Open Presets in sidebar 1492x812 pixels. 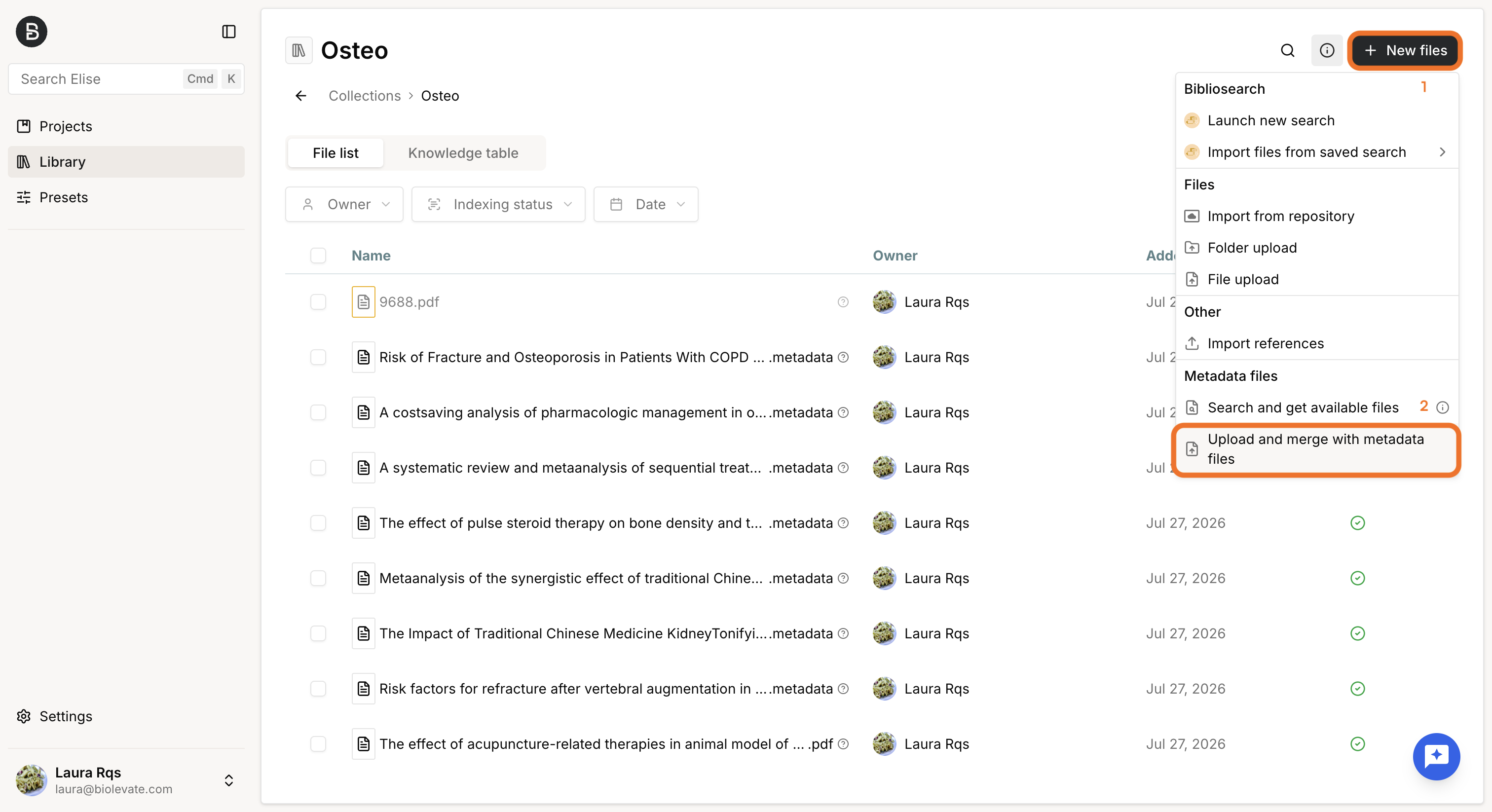126,197
